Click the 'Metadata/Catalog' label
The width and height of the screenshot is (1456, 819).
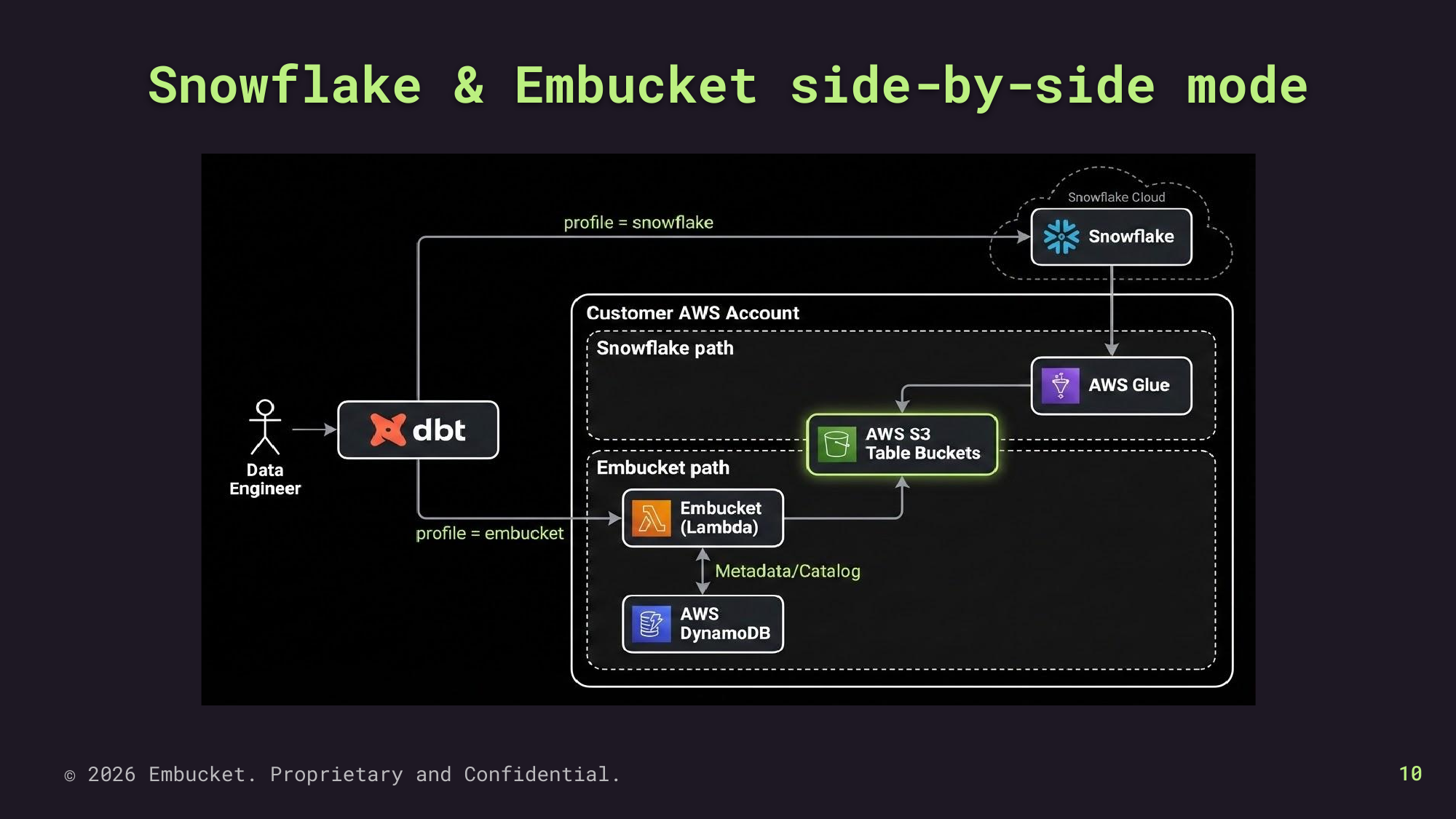click(x=787, y=571)
